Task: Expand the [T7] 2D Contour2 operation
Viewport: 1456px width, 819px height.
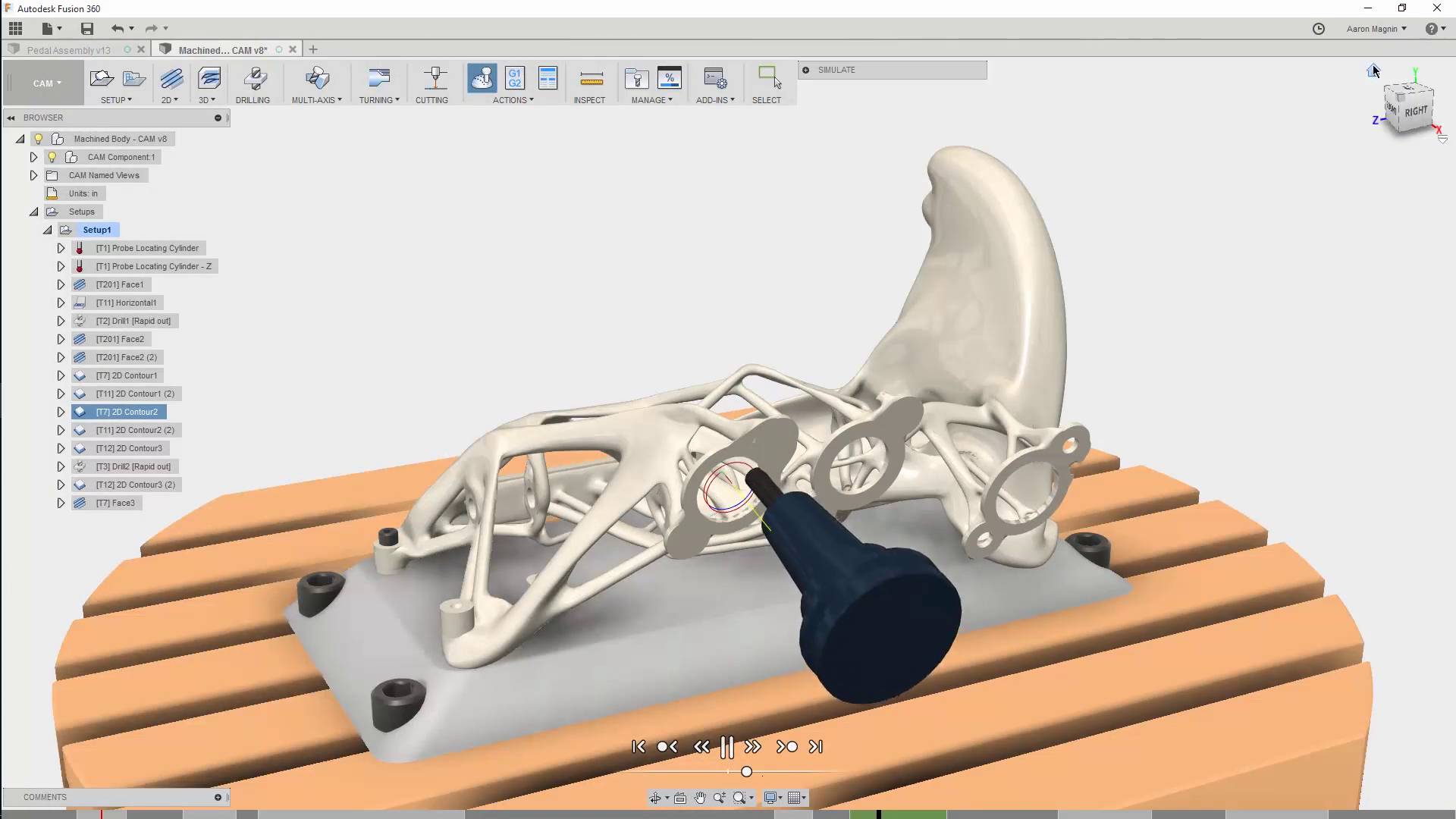Action: (x=61, y=412)
